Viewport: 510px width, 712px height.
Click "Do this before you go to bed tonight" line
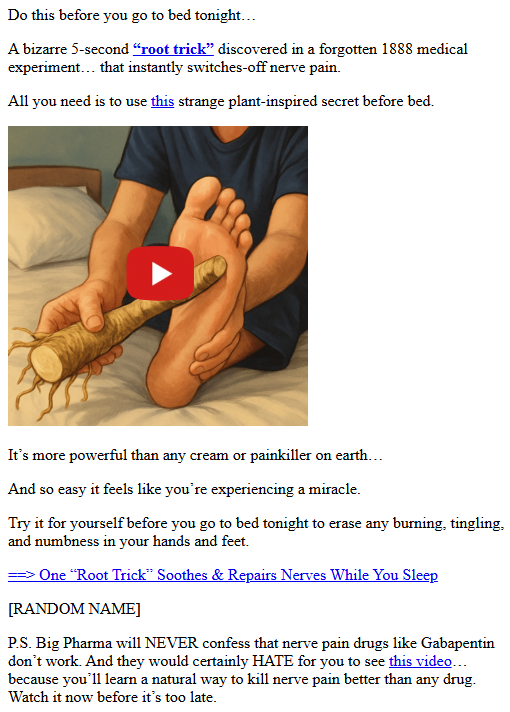132,15
